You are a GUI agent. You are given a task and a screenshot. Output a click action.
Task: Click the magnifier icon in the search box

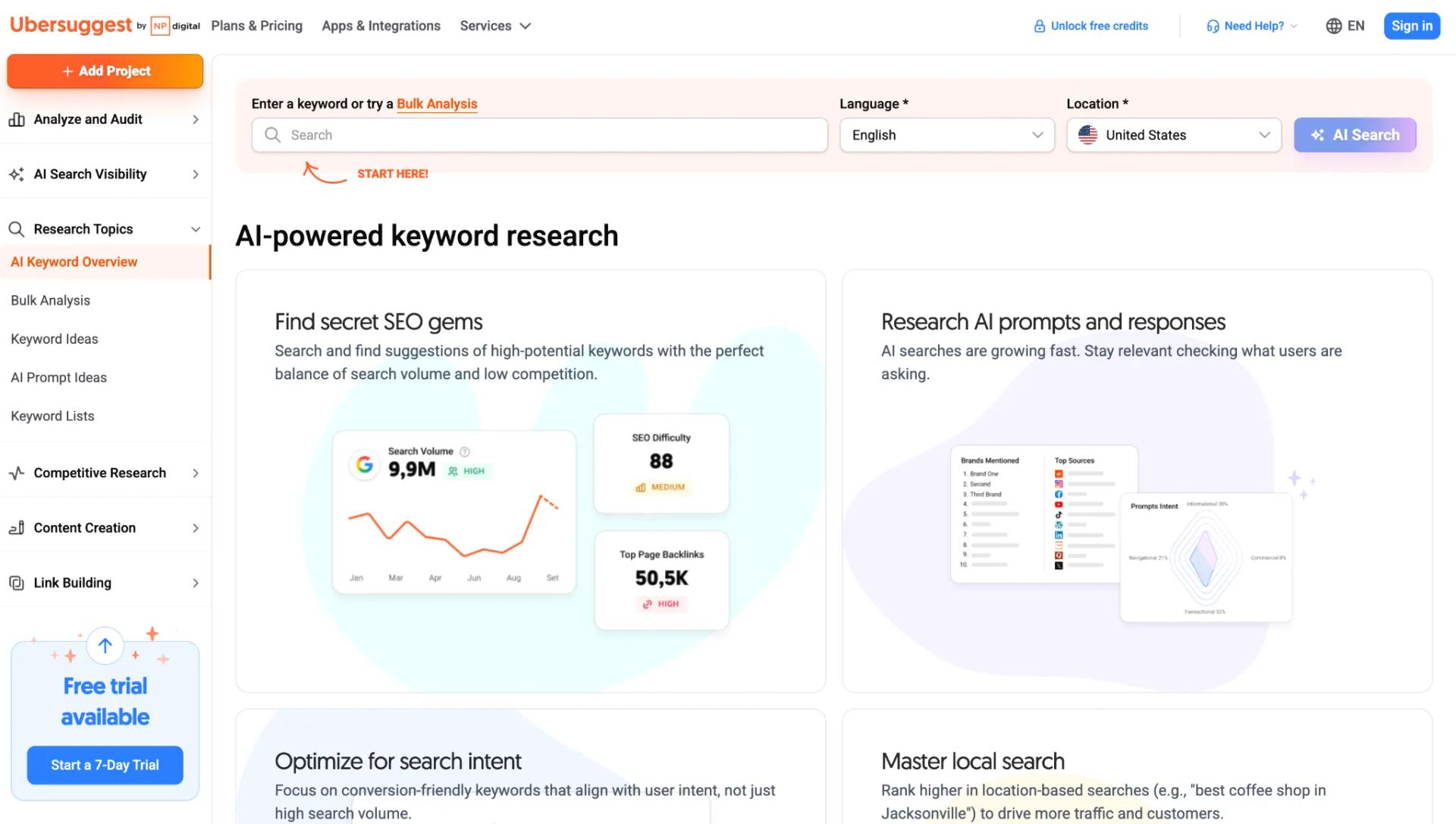(x=272, y=135)
